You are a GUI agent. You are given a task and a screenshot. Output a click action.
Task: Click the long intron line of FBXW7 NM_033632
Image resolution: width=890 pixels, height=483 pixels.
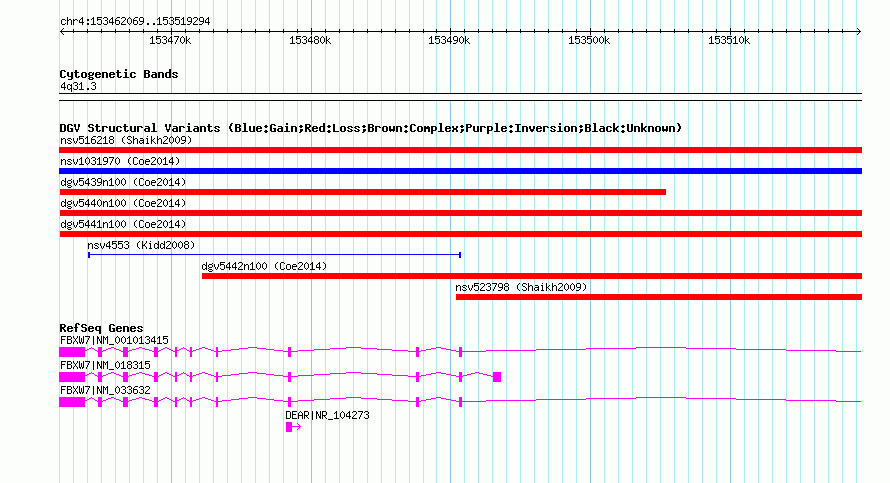click(661, 400)
